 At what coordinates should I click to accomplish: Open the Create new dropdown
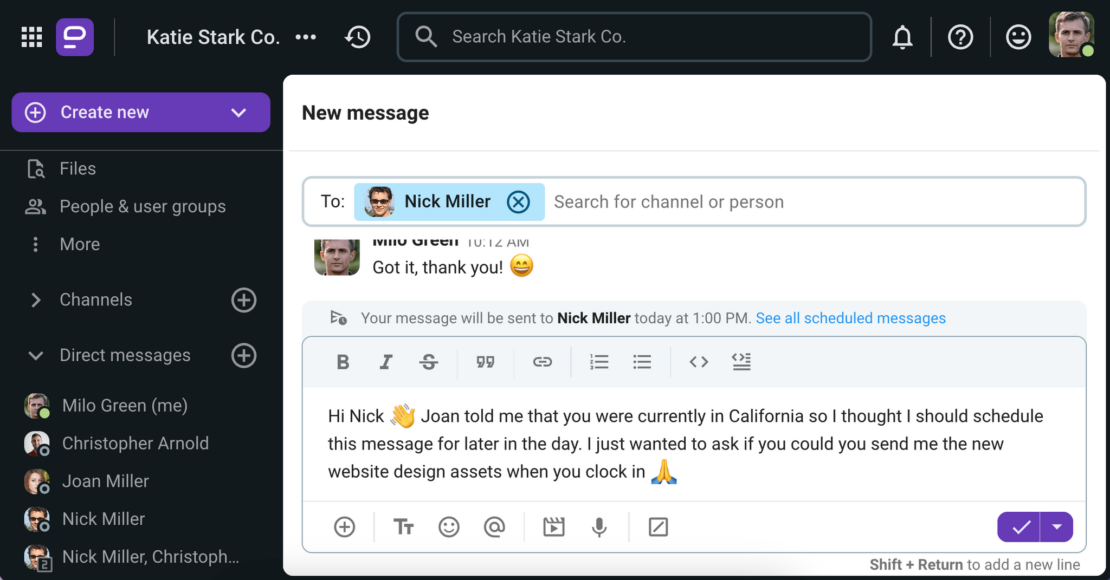pyautogui.click(x=239, y=112)
